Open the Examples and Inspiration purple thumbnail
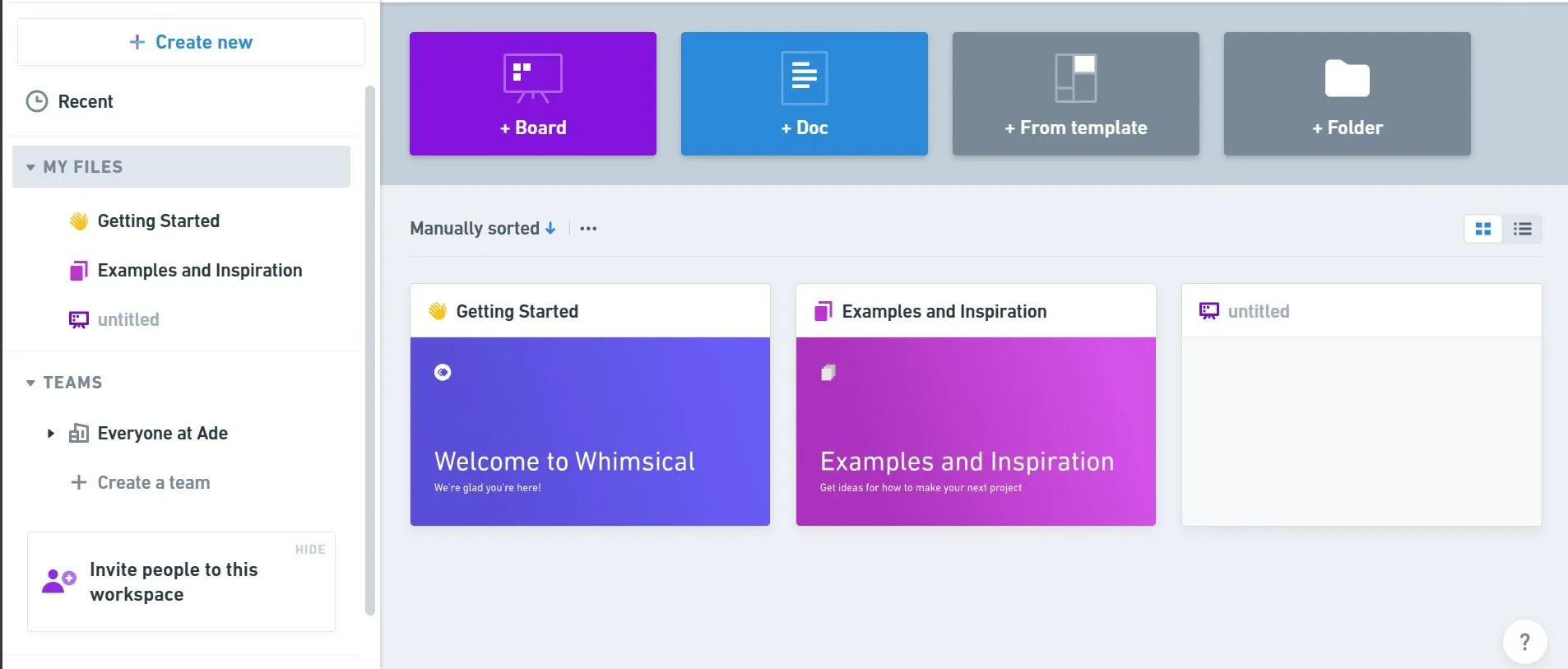The width and height of the screenshot is (1568, 669). (976, 431)
